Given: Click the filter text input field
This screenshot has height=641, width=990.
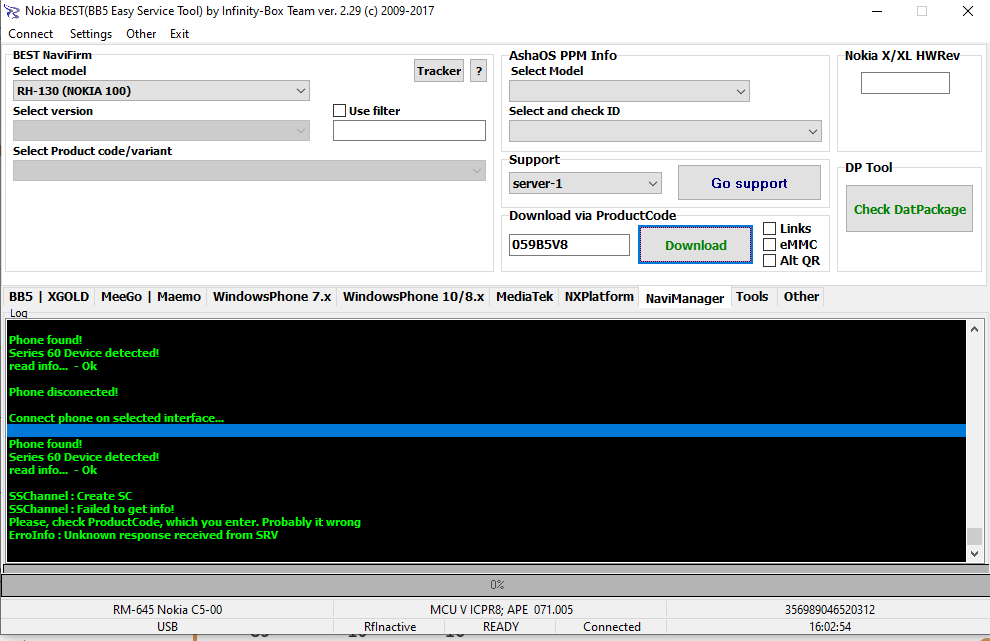Looking at the screenshot, I should pyautogui.click(x=409, y=131).
